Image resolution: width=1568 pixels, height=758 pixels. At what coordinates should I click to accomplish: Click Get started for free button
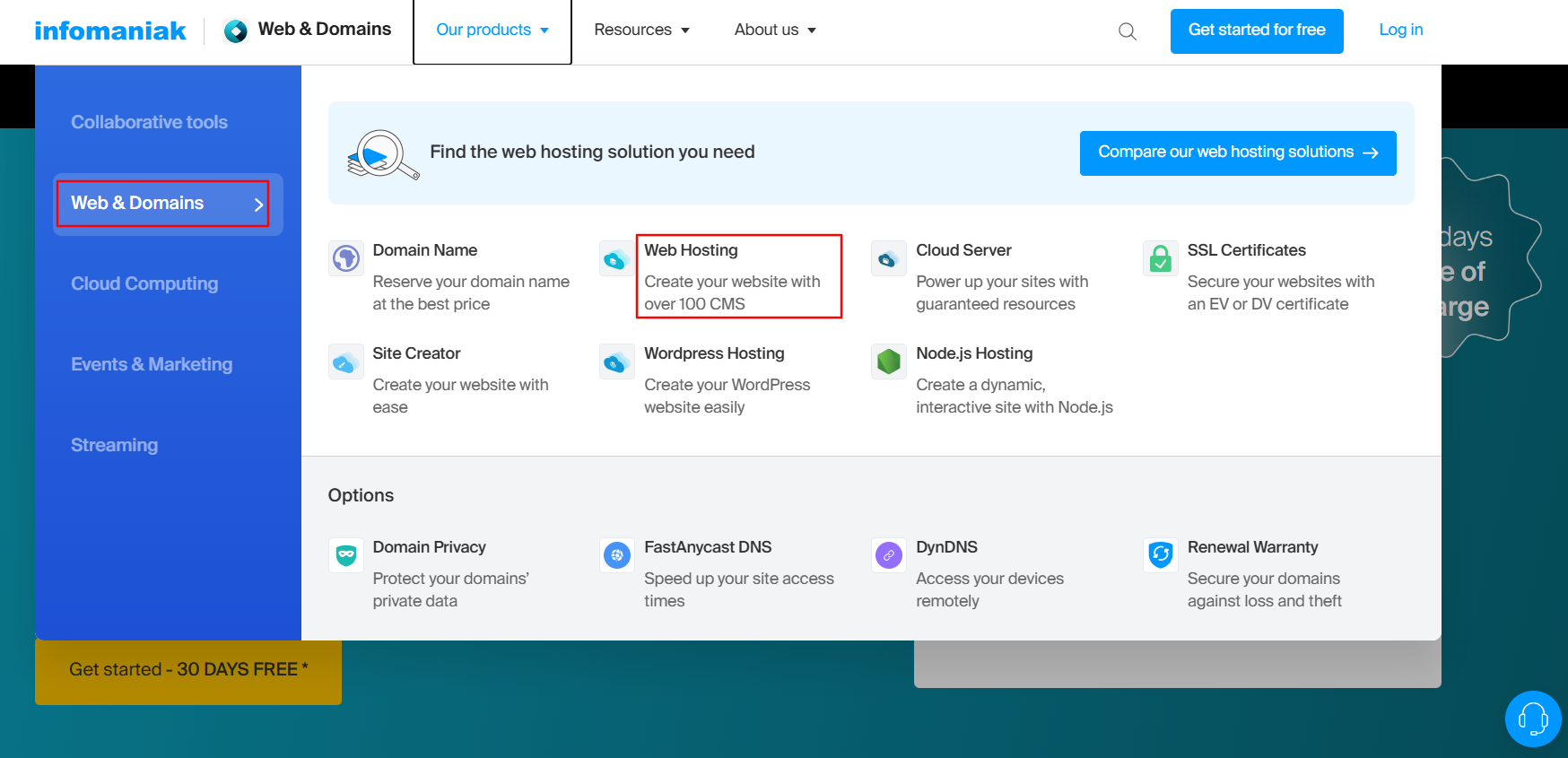[x=1257, y=31]
